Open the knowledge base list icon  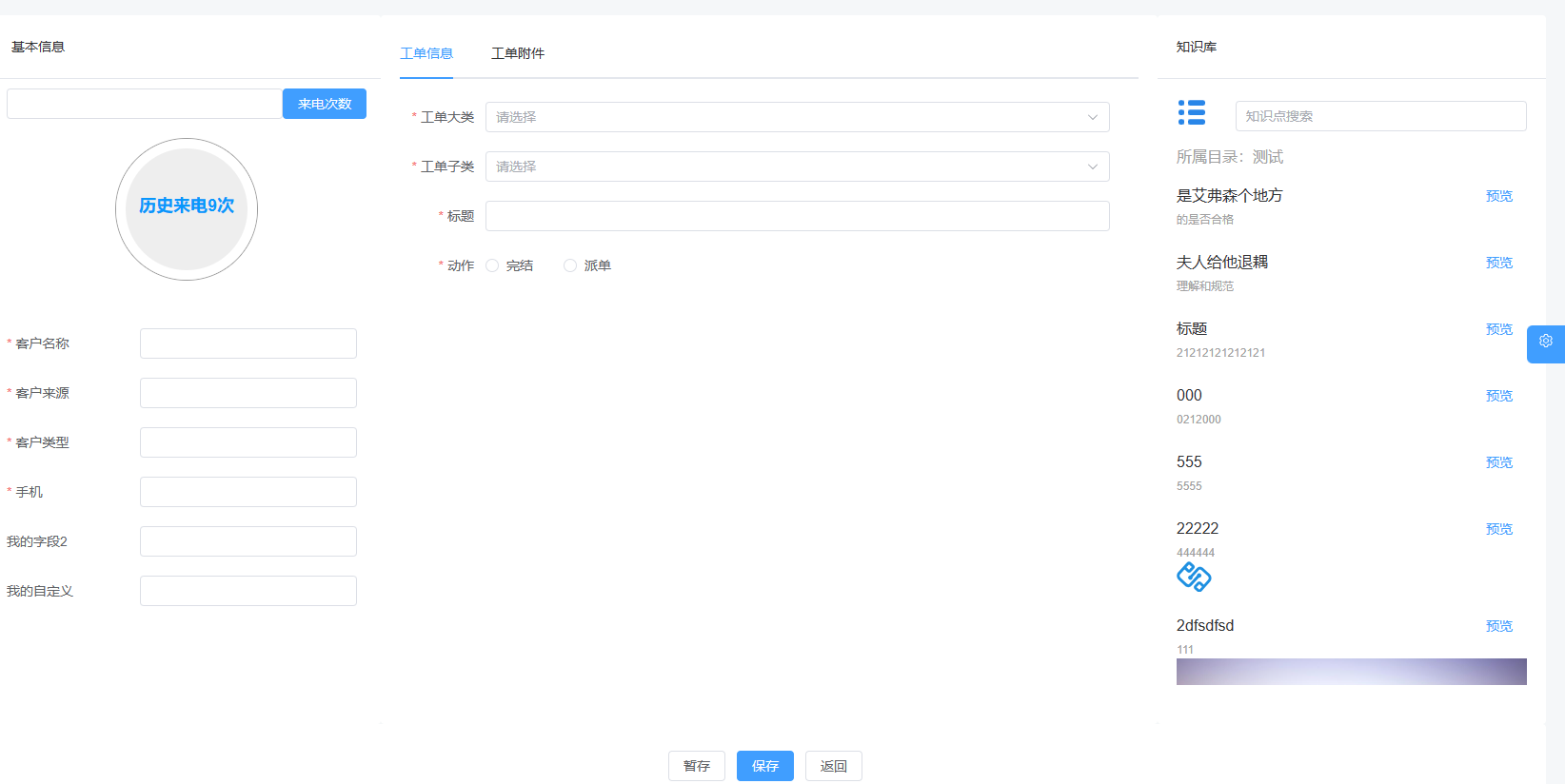tap(1192, 112)
